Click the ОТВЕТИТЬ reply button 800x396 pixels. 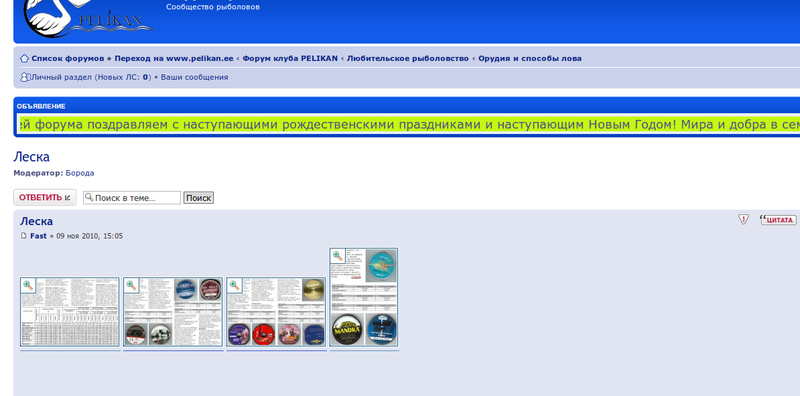pos(45,197)
